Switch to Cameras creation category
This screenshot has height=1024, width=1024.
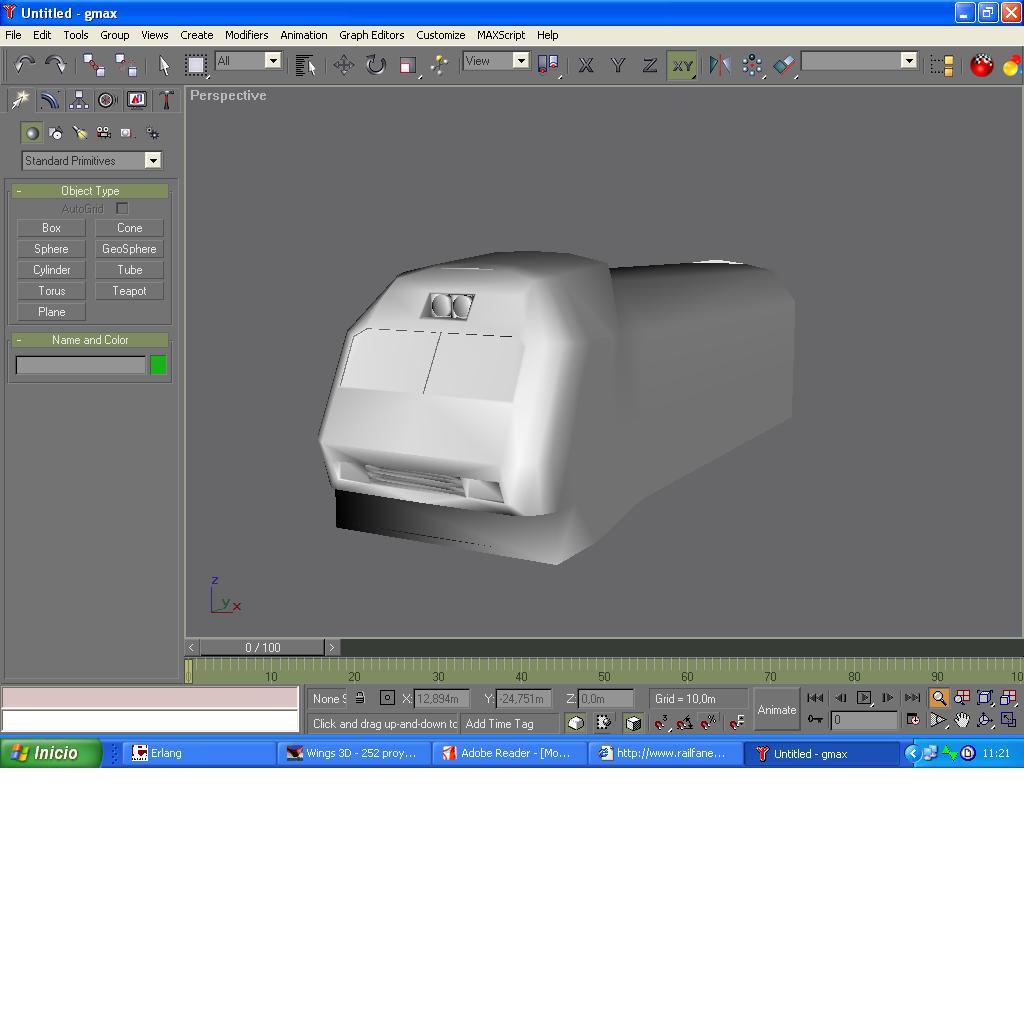(104, 133)
